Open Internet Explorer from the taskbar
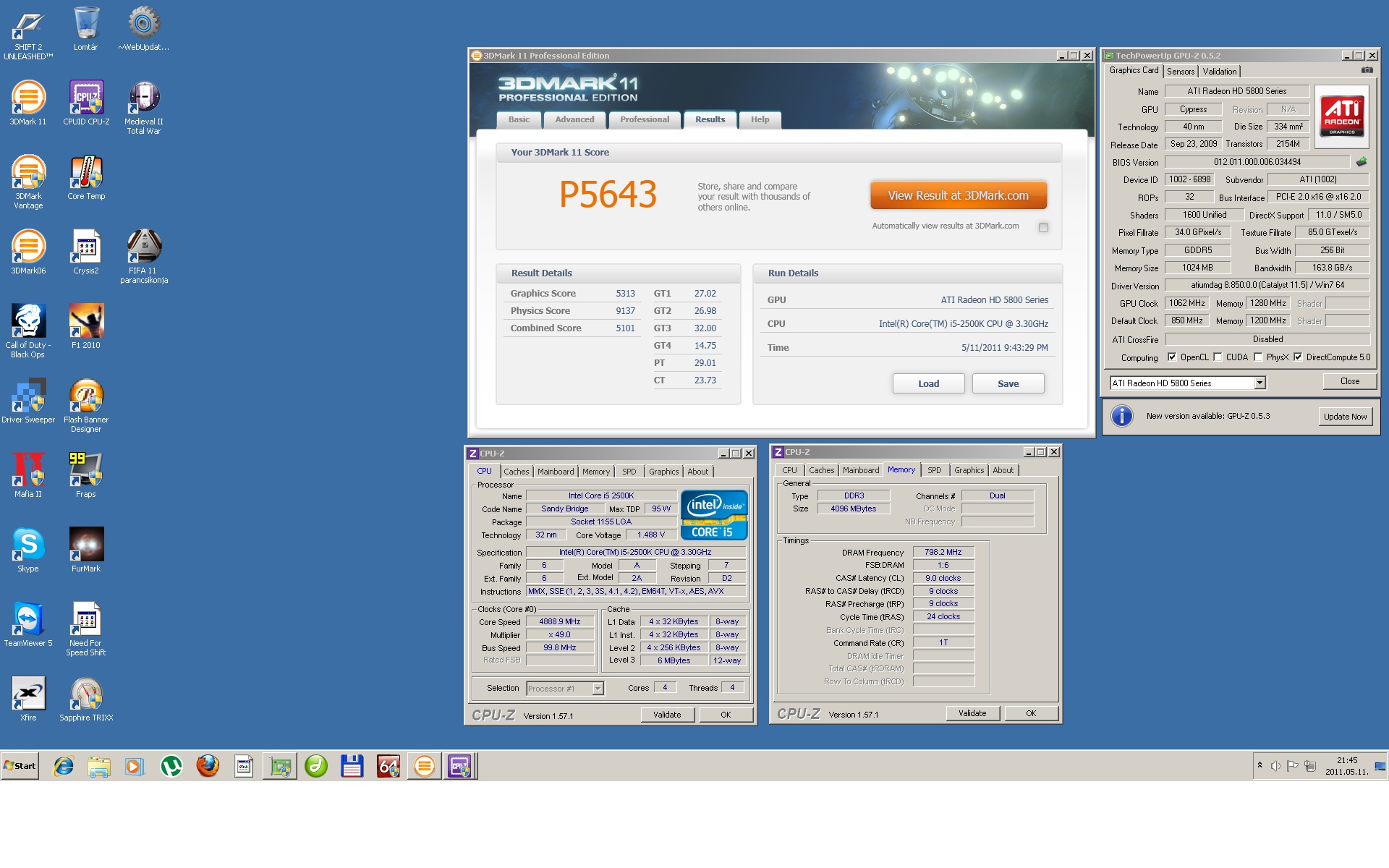 coord(64,766)
